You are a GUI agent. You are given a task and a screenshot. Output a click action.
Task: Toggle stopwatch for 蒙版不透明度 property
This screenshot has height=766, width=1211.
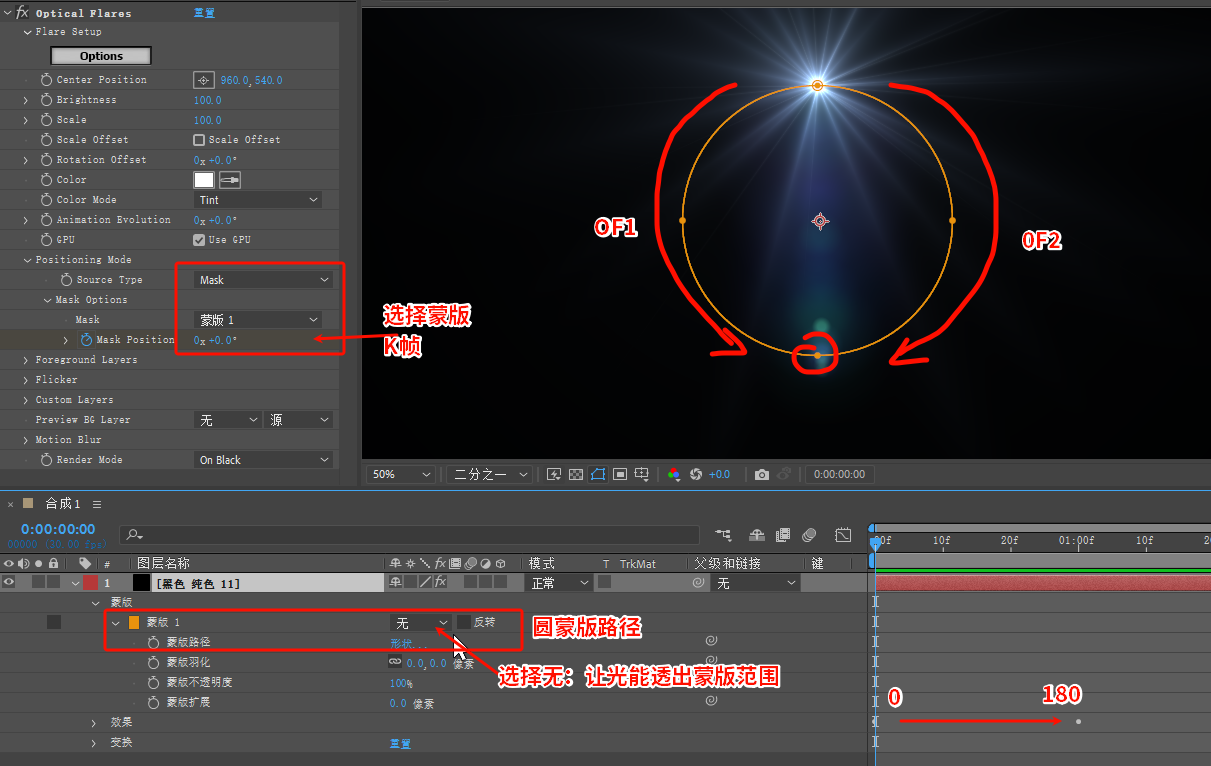(x=153, y=682)
